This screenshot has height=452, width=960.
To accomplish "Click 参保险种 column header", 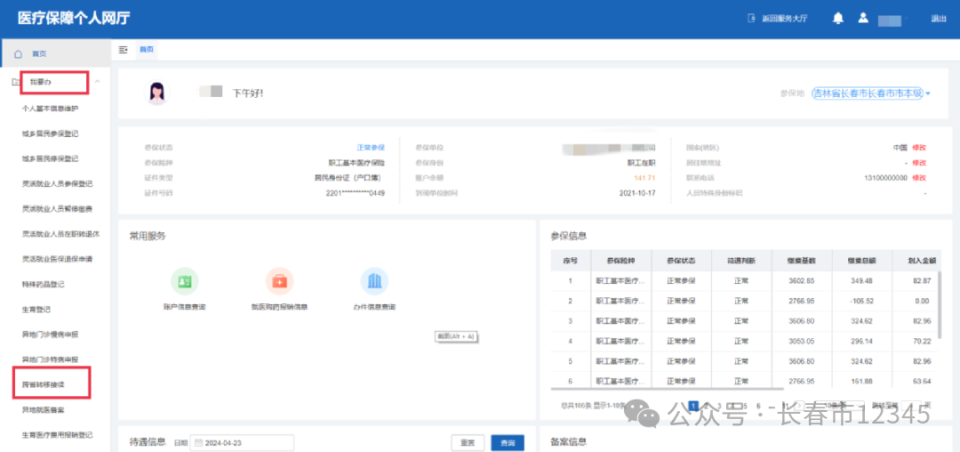I will [x=621, y=260].
